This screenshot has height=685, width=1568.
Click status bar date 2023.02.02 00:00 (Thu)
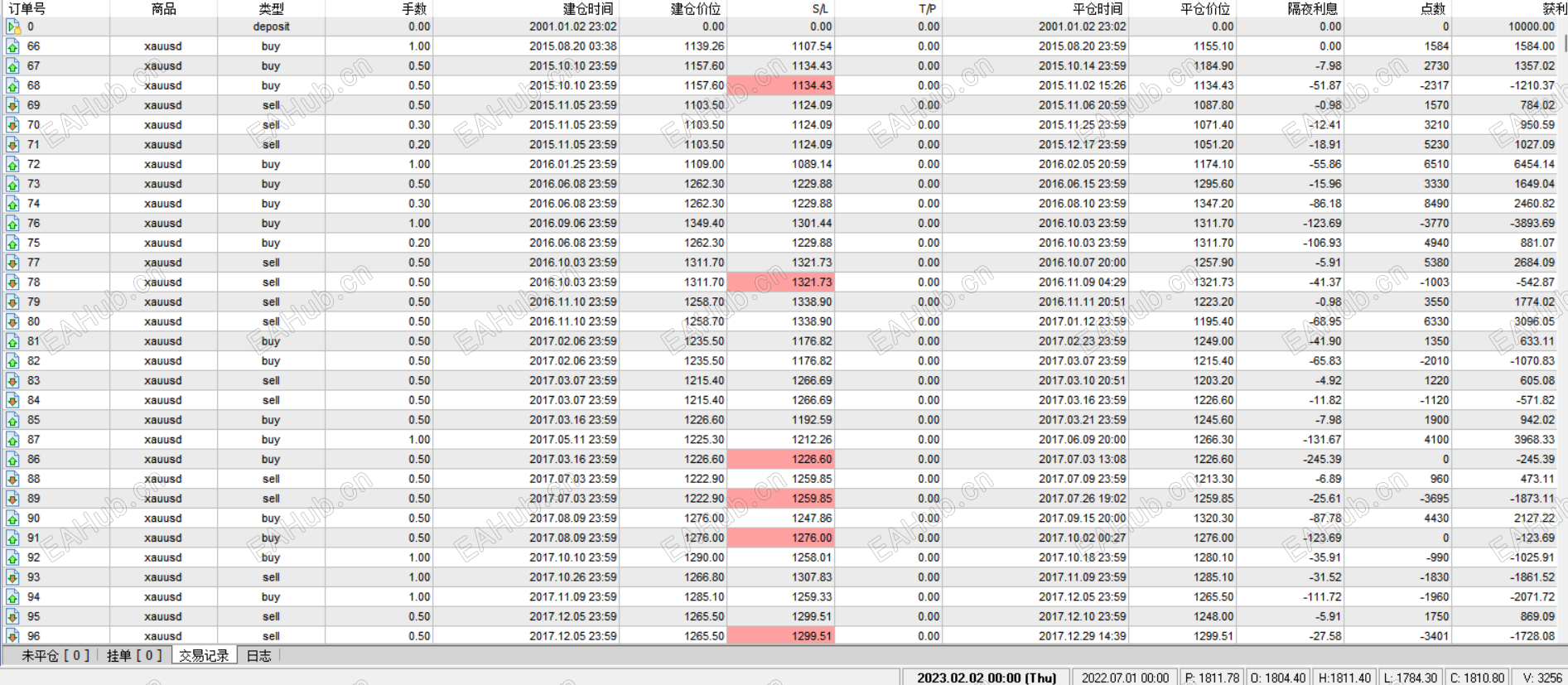(987, 678)
